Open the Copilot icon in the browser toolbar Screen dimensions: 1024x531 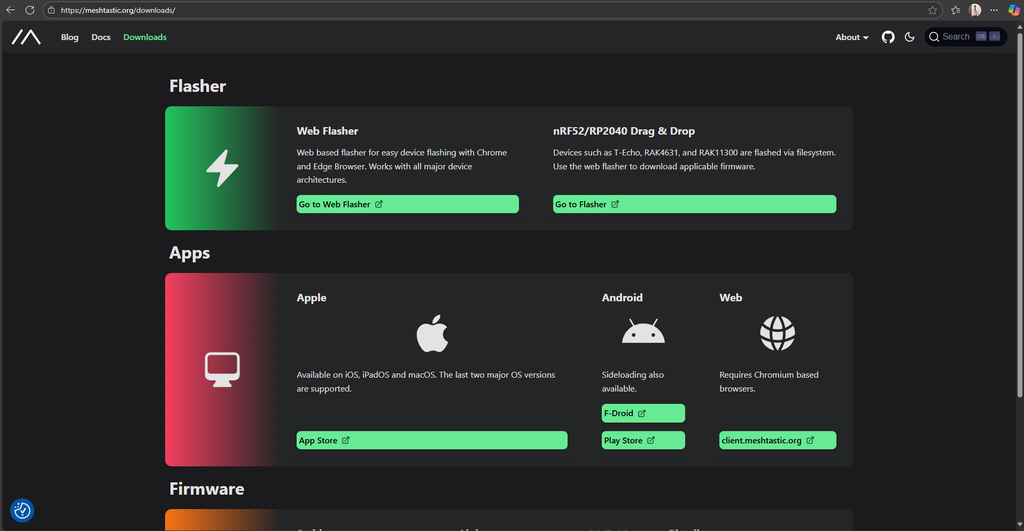[1014, 10]
